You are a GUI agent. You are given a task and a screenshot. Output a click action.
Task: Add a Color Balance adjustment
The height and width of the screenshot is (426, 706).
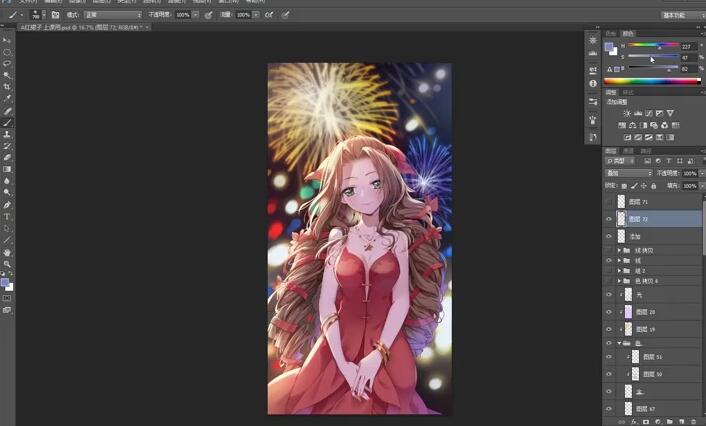(633, 125)
